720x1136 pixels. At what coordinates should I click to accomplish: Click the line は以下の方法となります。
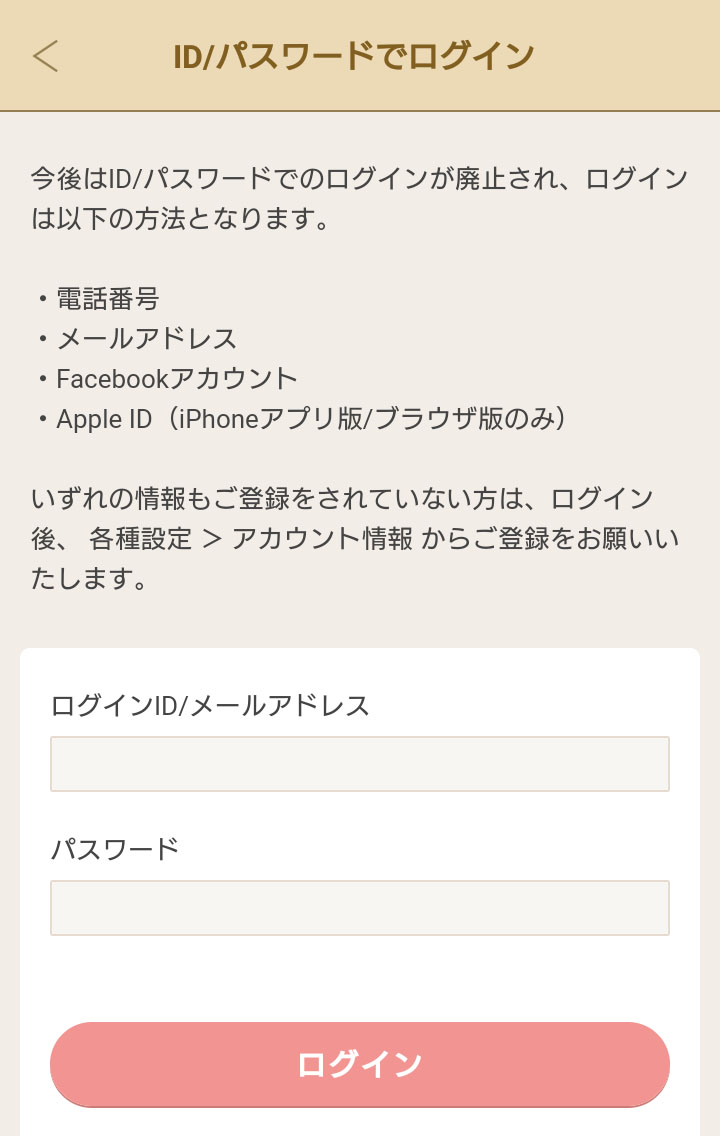tap(180, 218)
